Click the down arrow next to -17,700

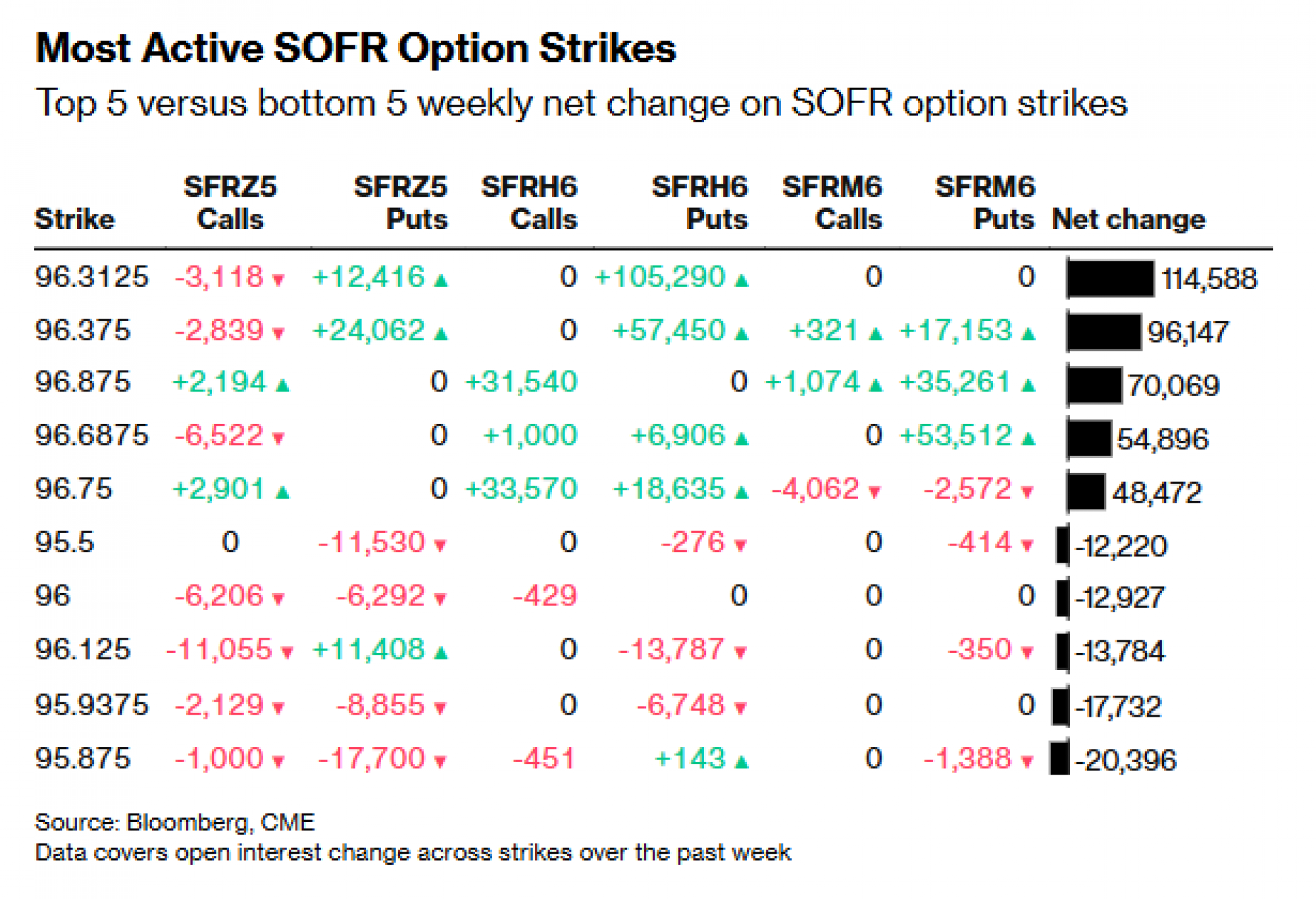click(x=440, y=762)
